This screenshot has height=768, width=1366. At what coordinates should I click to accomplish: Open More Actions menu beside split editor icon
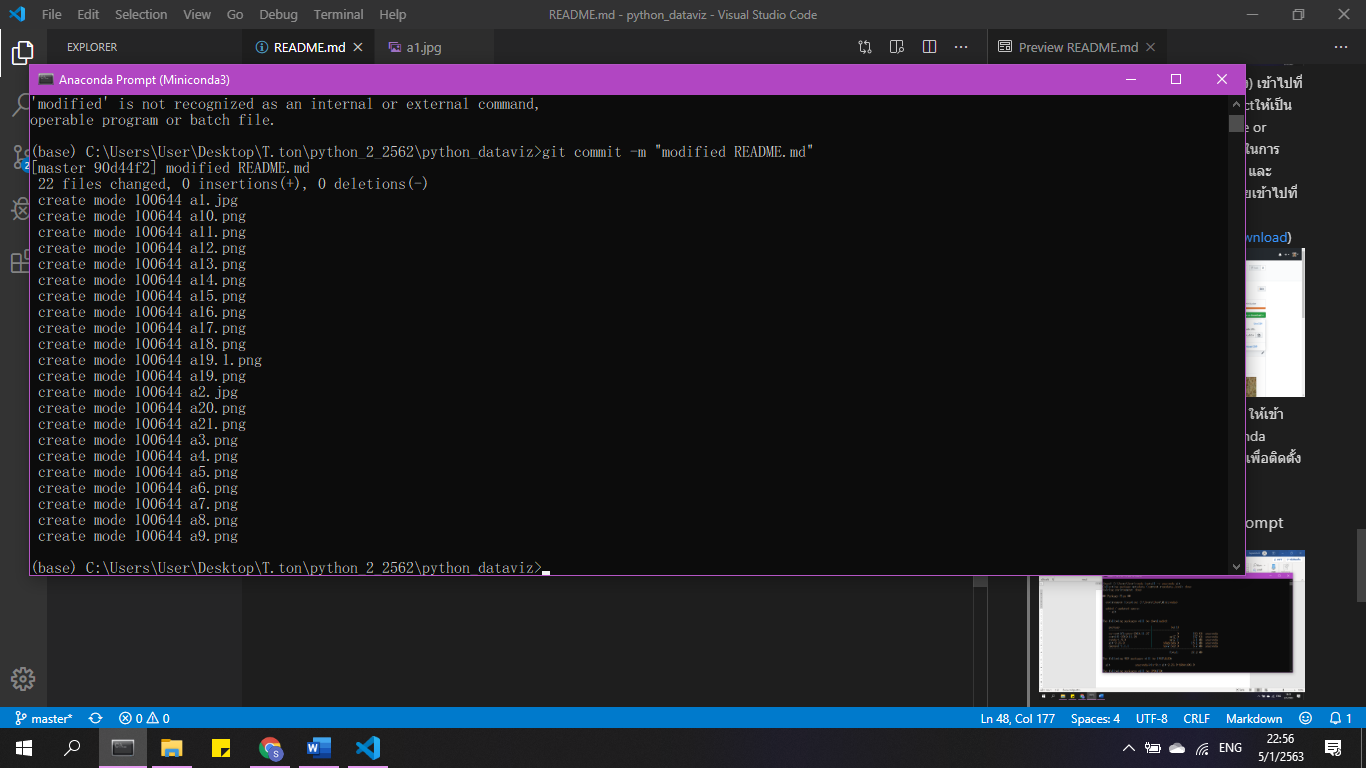961,47
